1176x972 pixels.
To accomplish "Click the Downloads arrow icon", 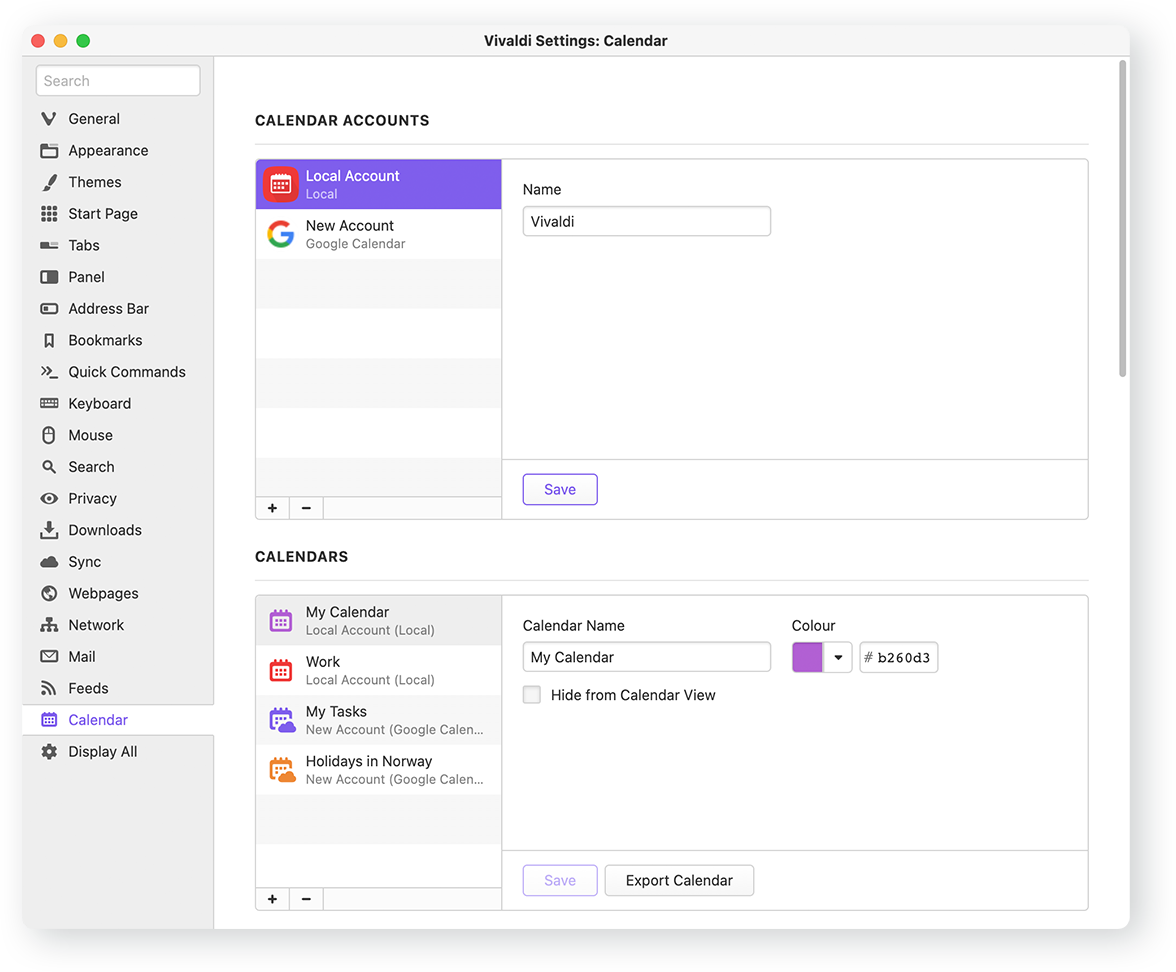I will tap(49, 530).
